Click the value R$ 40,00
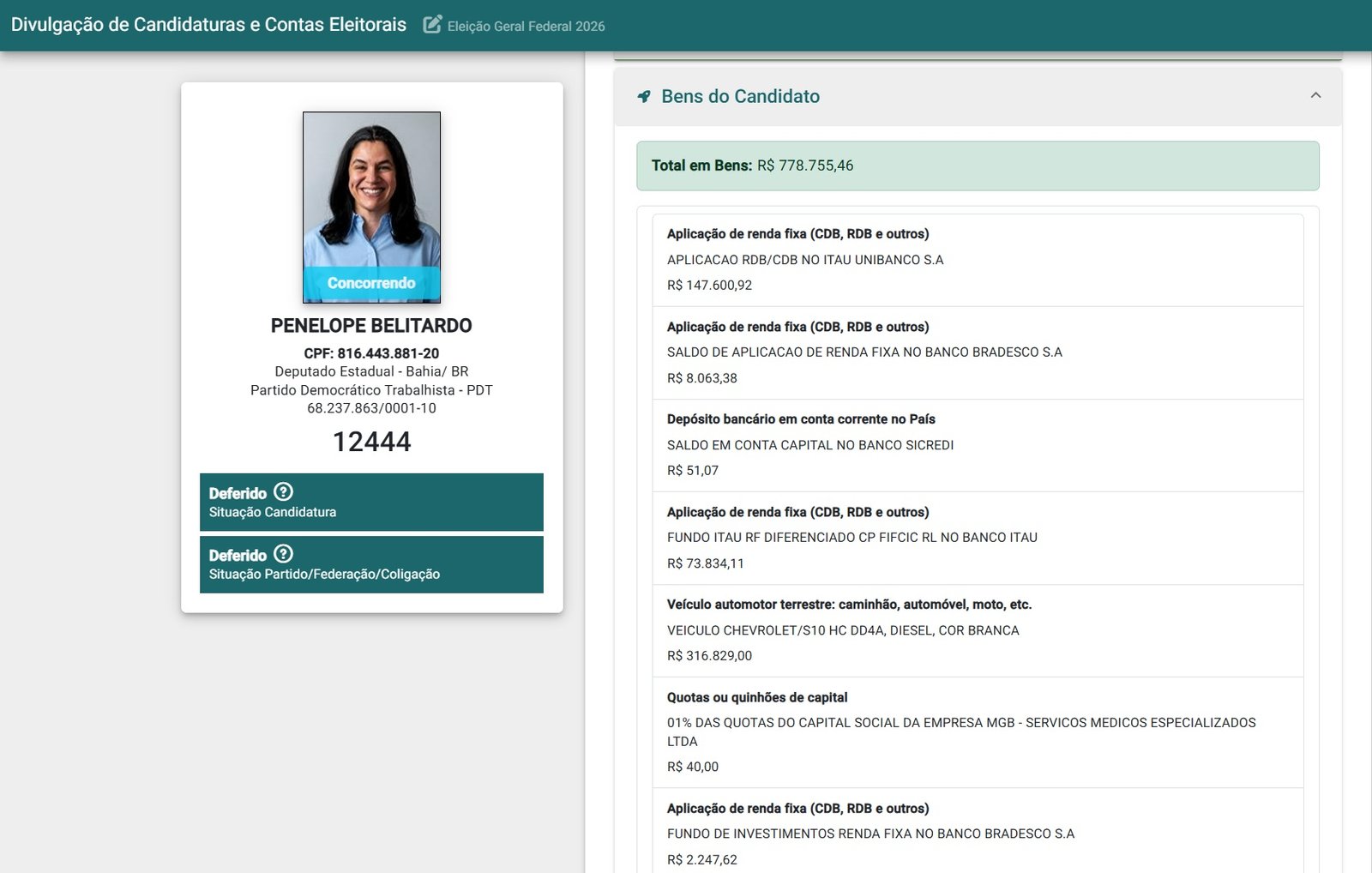 click(693, 768)
